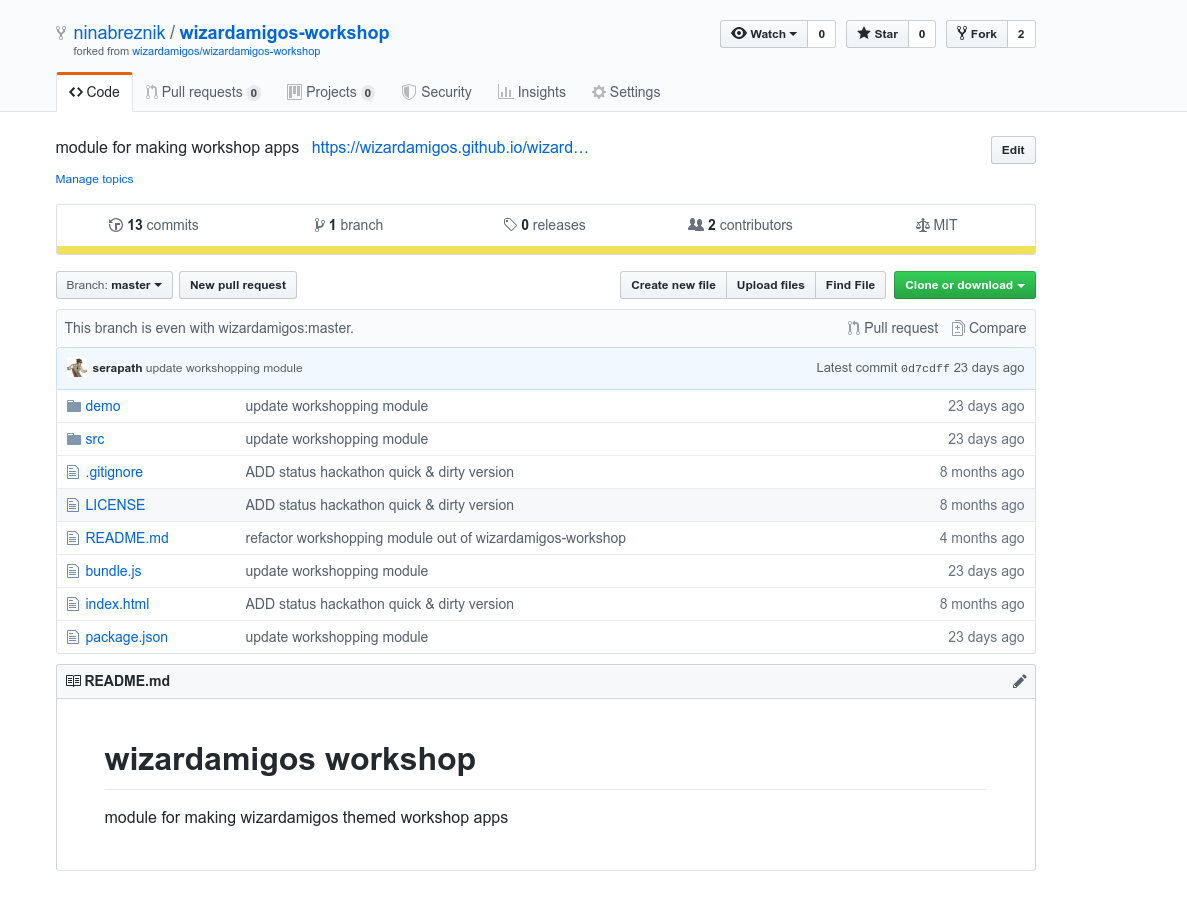Click the .gitignore file icon
Screen dimensions: 1187x898
[x=73, y=472]
